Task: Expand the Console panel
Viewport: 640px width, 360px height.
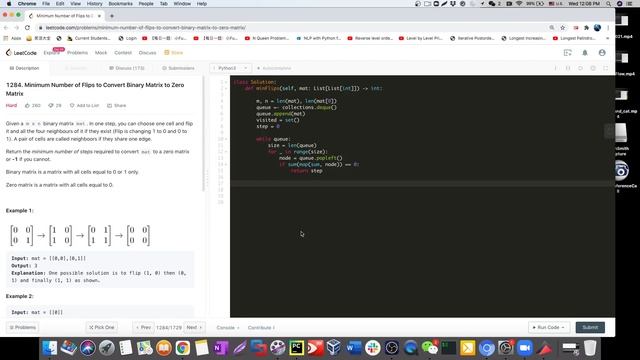Action: [227, 328]
